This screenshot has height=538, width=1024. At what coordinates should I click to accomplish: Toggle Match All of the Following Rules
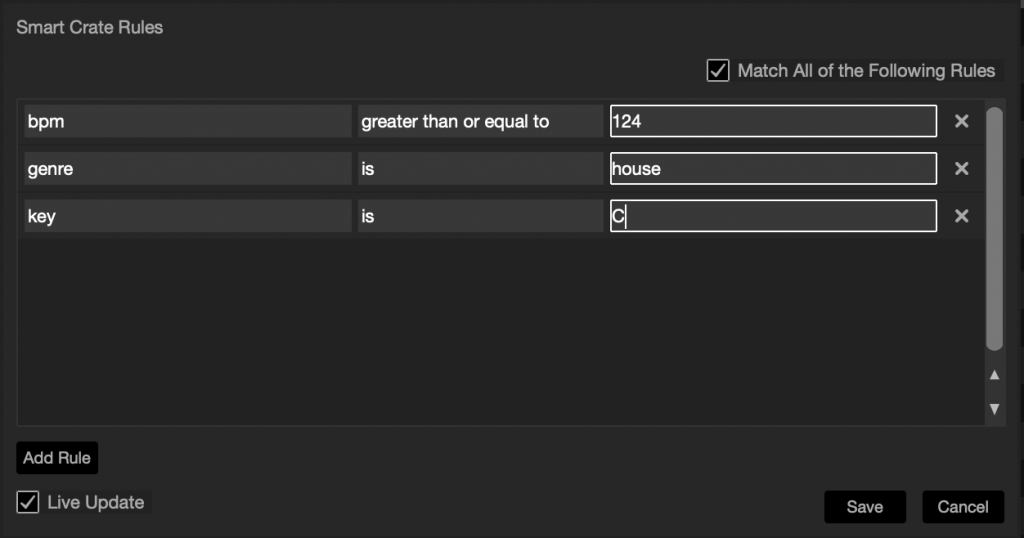point(718,71)
